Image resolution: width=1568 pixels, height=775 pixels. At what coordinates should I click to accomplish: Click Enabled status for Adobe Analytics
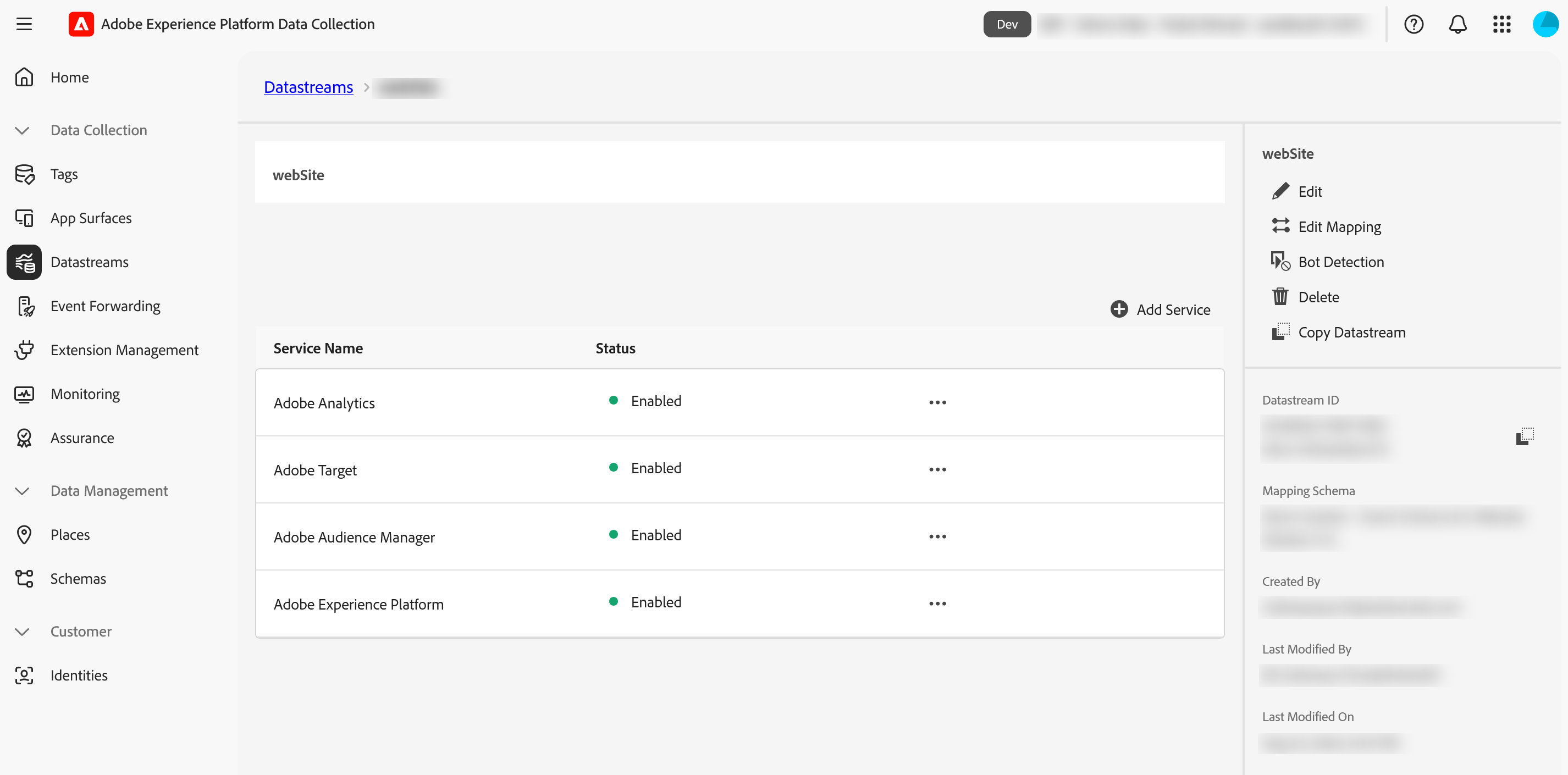(x=655, y=401)
